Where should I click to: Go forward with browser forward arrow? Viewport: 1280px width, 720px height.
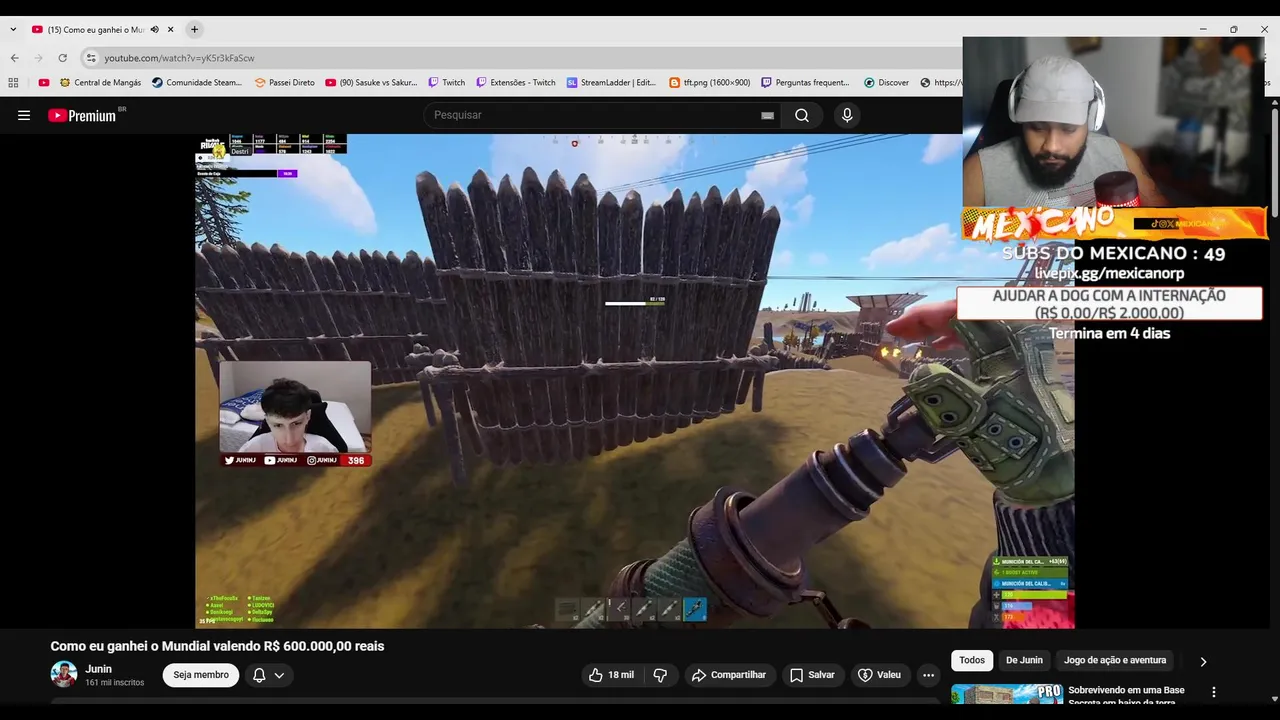point(38,58)
